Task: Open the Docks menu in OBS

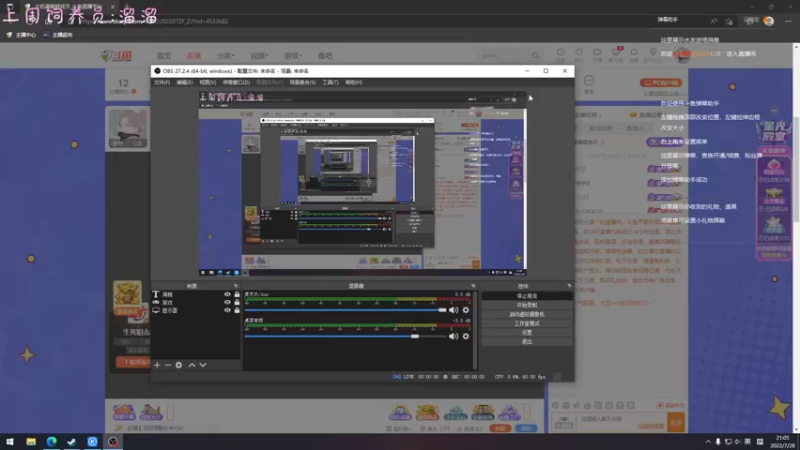Action: click(236, 82)
